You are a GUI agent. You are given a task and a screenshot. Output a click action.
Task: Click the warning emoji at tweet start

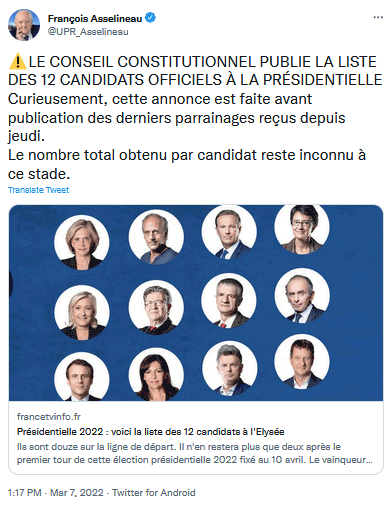pos(17,62)
